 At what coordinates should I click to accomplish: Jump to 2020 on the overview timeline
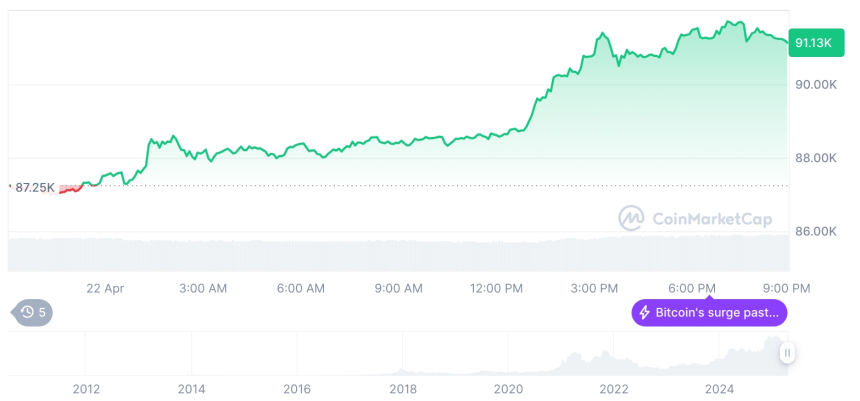(x=508, y=389)
